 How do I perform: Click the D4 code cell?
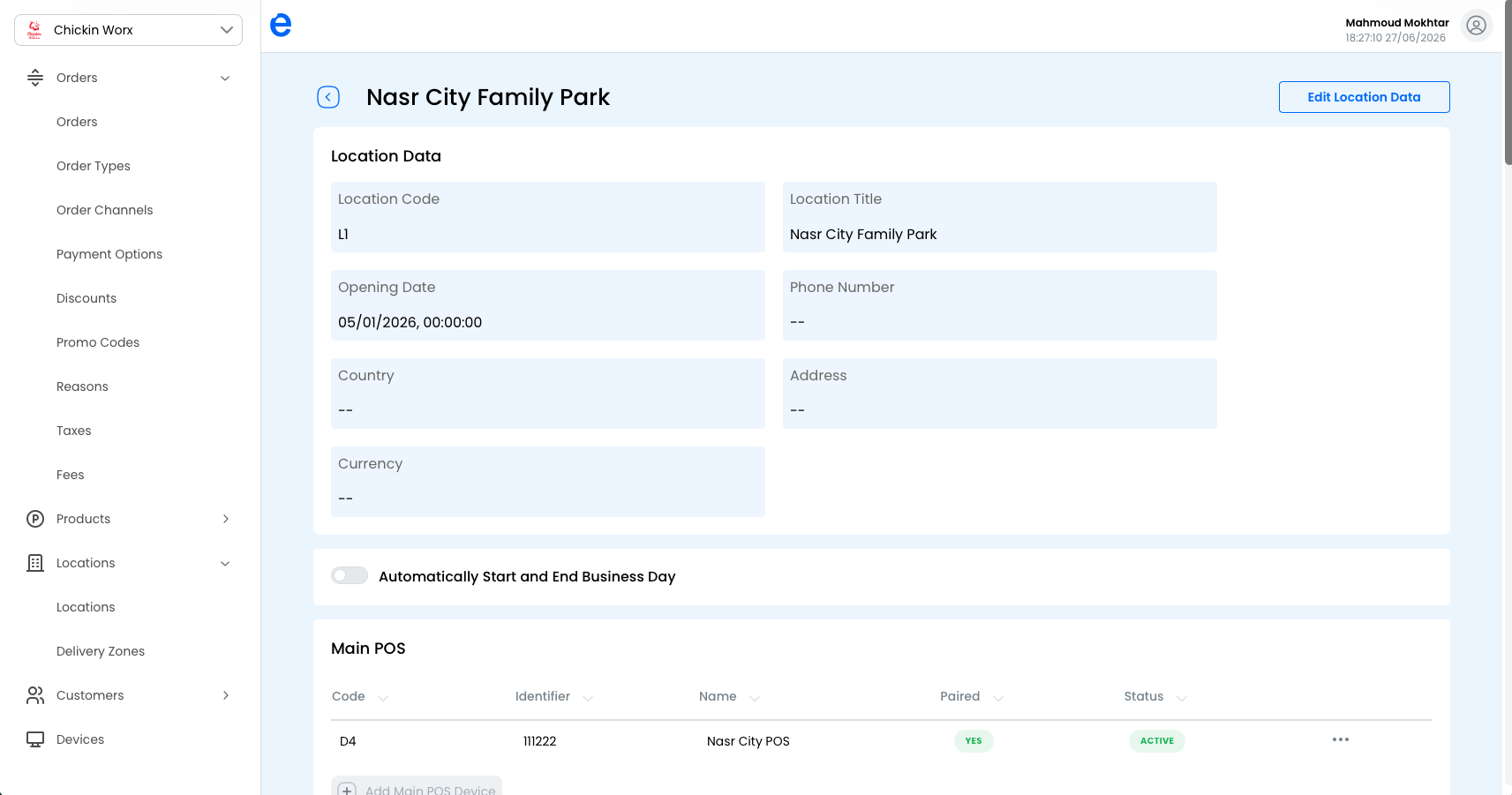[348, 741]
